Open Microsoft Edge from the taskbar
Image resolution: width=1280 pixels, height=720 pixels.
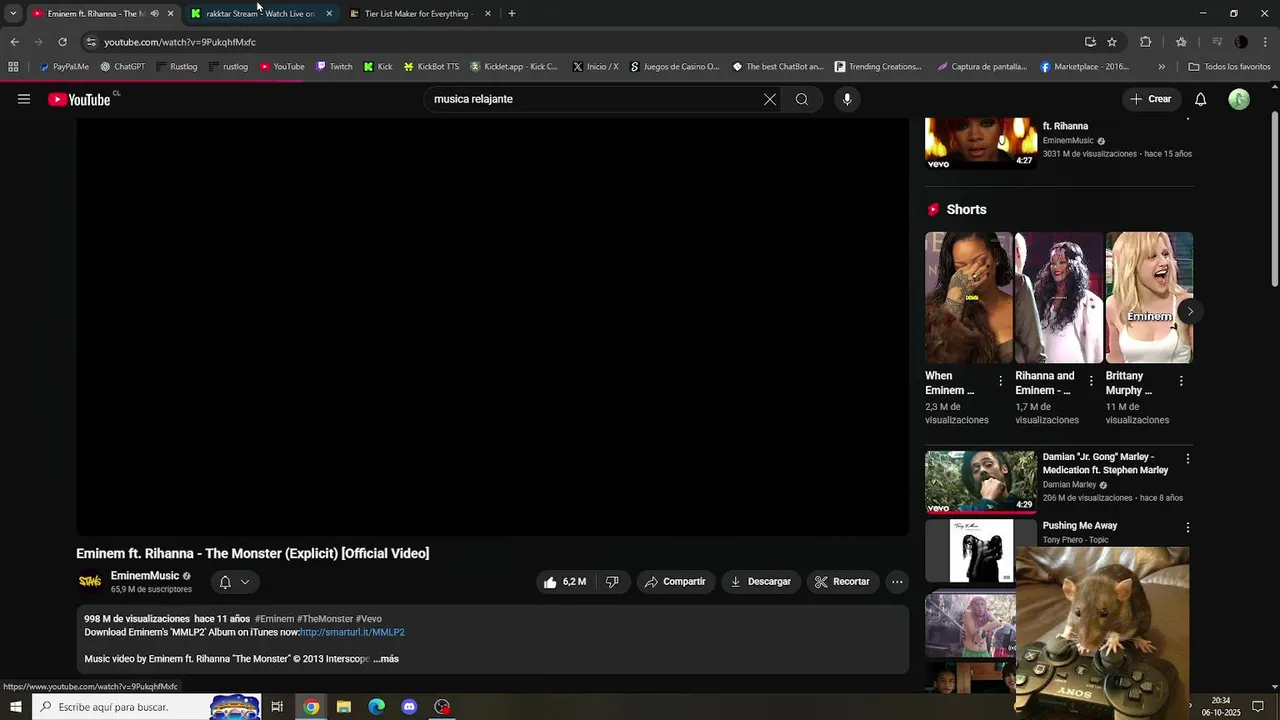point(376,707)
